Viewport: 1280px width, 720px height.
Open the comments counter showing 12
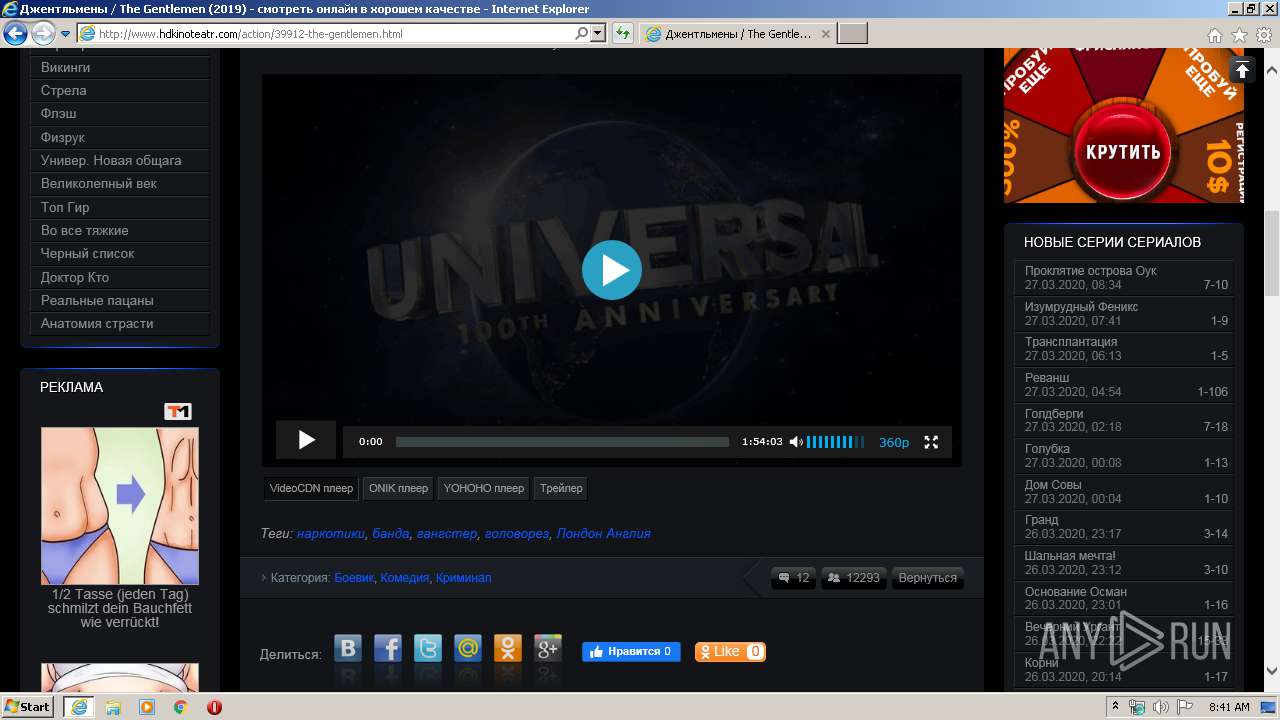coord(794,578)
